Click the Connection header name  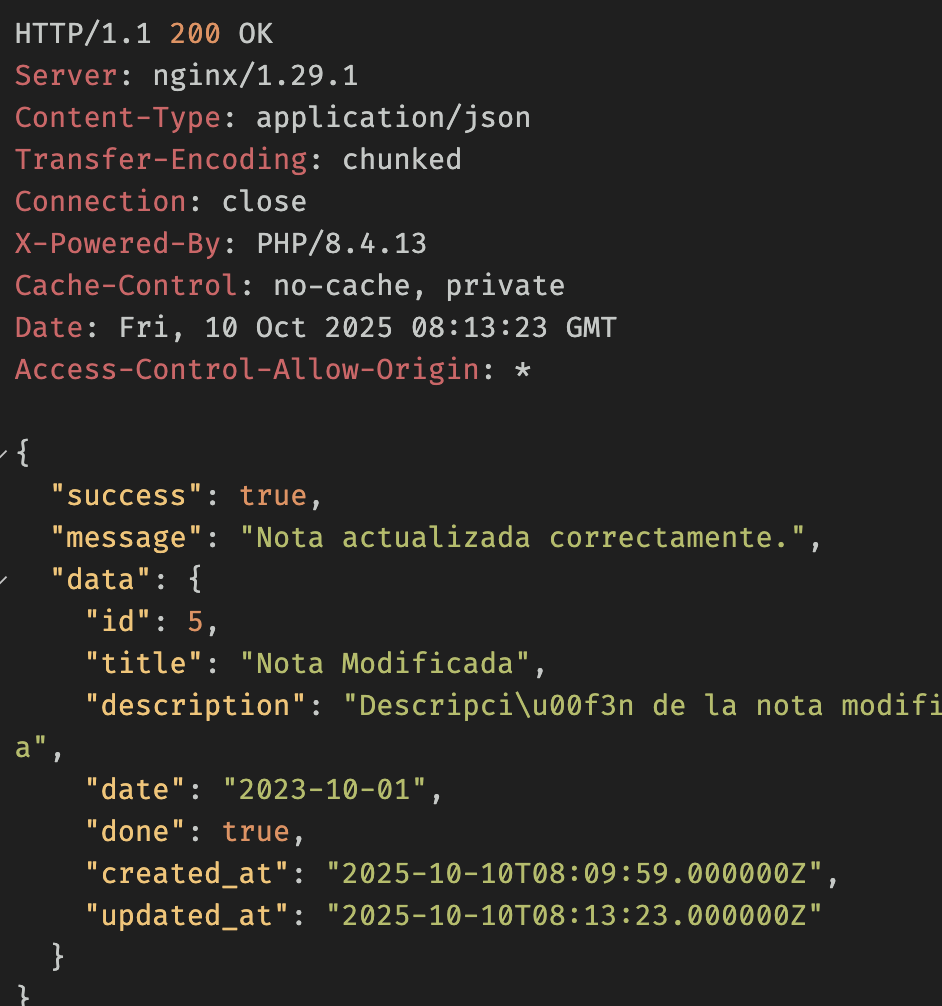(100, 202)
